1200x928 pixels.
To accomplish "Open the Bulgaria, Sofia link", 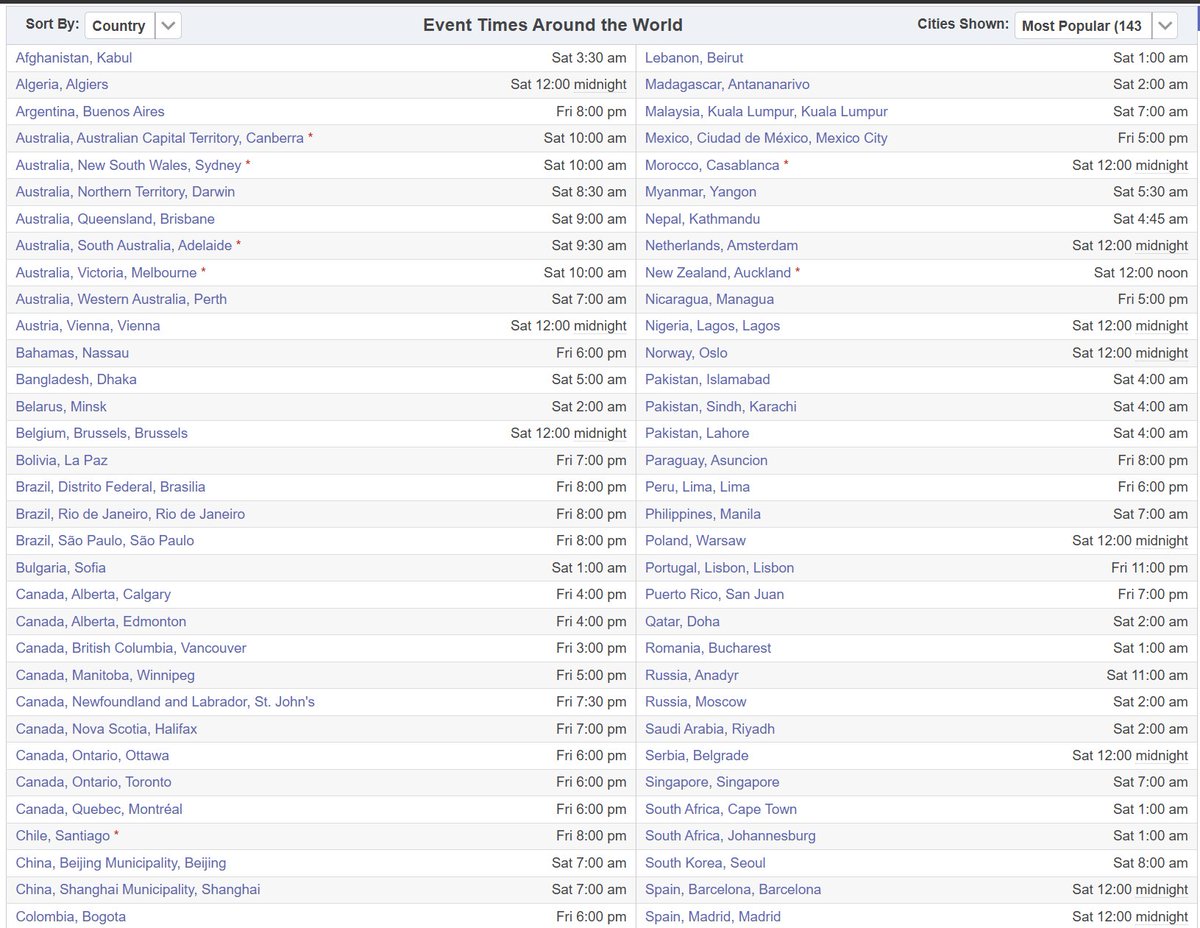I will (61, 568).
